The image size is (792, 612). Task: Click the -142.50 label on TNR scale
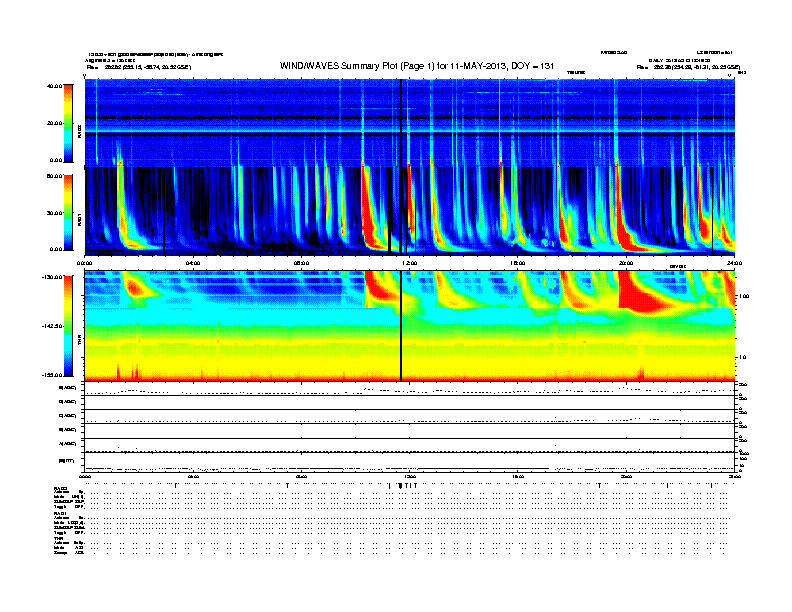click(x=52, y=326)
